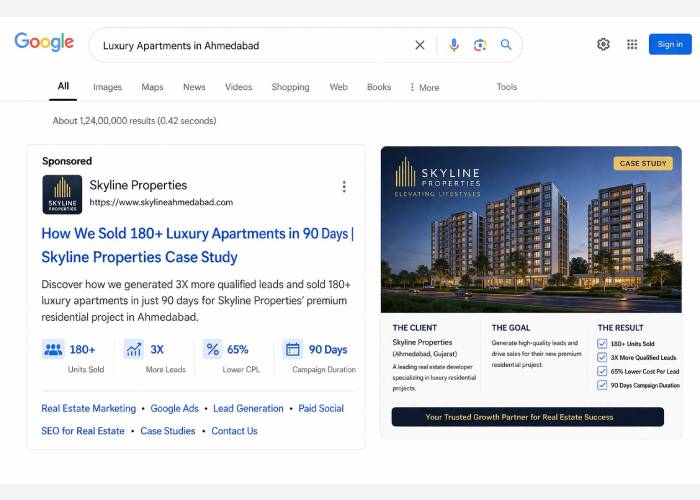The width and height of the screenshot is (700, 500).
Task: Click the 3X More Qualified Leads checkbox
Action: (602, 357)
